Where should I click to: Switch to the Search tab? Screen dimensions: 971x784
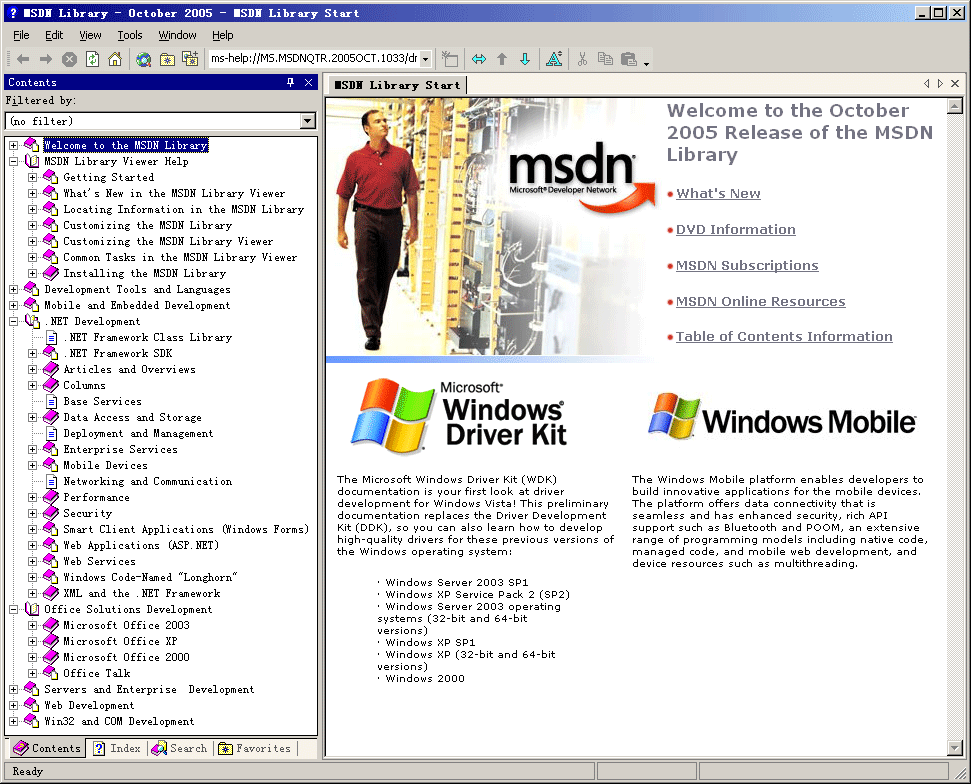(x=180, y=748)
